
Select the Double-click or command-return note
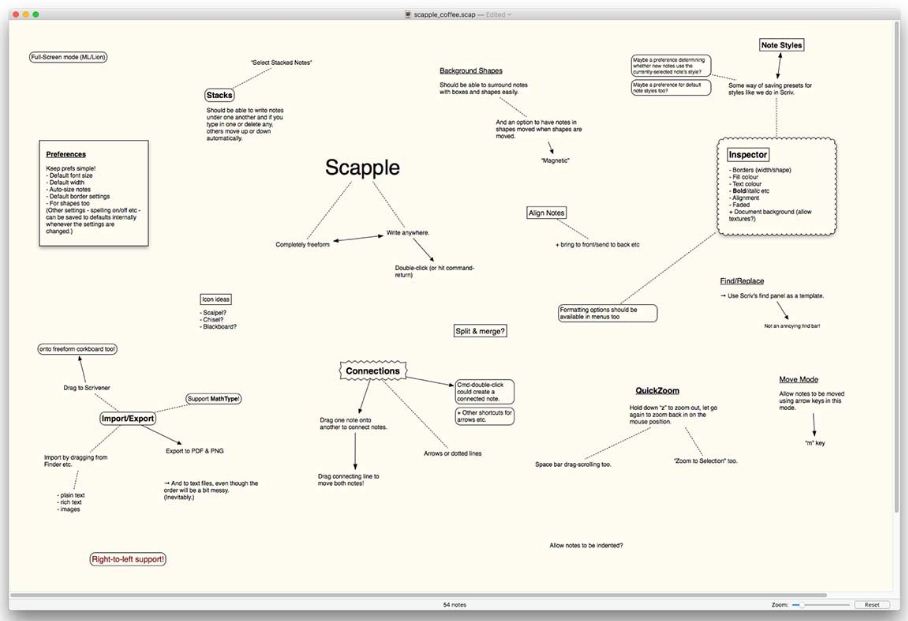click(x=434, y=271)
